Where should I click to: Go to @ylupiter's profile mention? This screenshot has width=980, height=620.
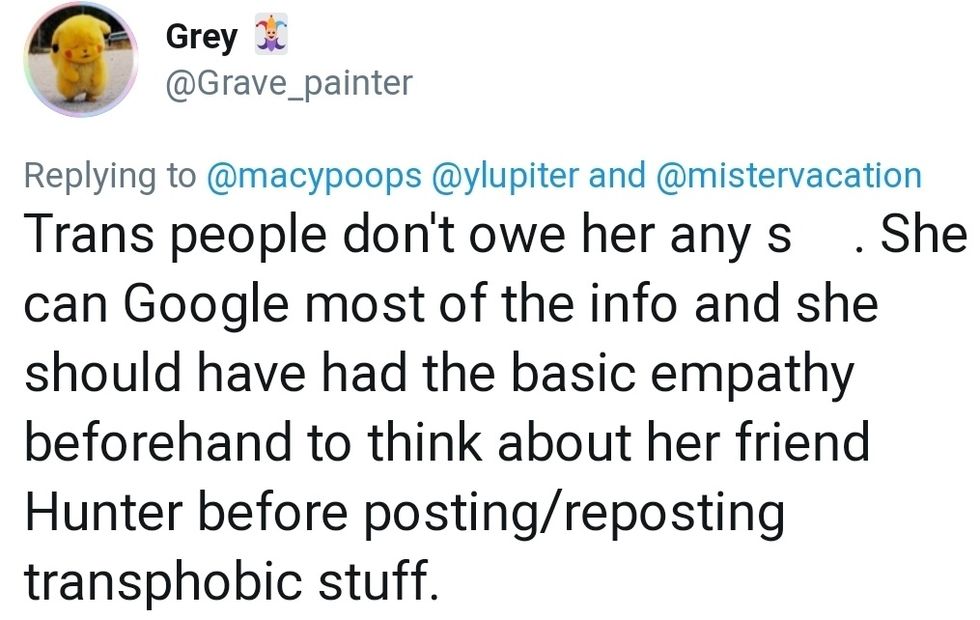coord(505,175)
